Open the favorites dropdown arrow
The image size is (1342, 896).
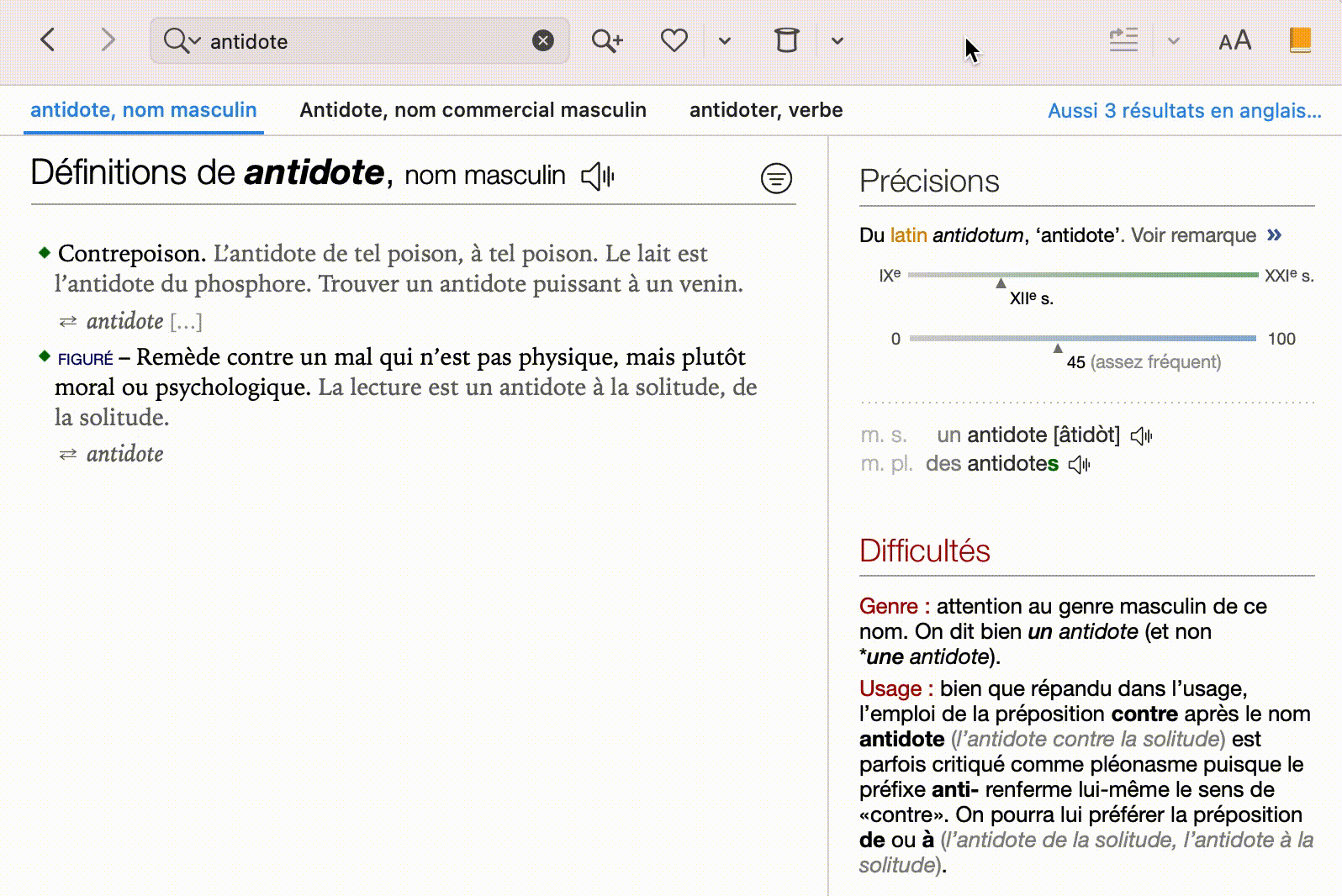pos(725,40)
